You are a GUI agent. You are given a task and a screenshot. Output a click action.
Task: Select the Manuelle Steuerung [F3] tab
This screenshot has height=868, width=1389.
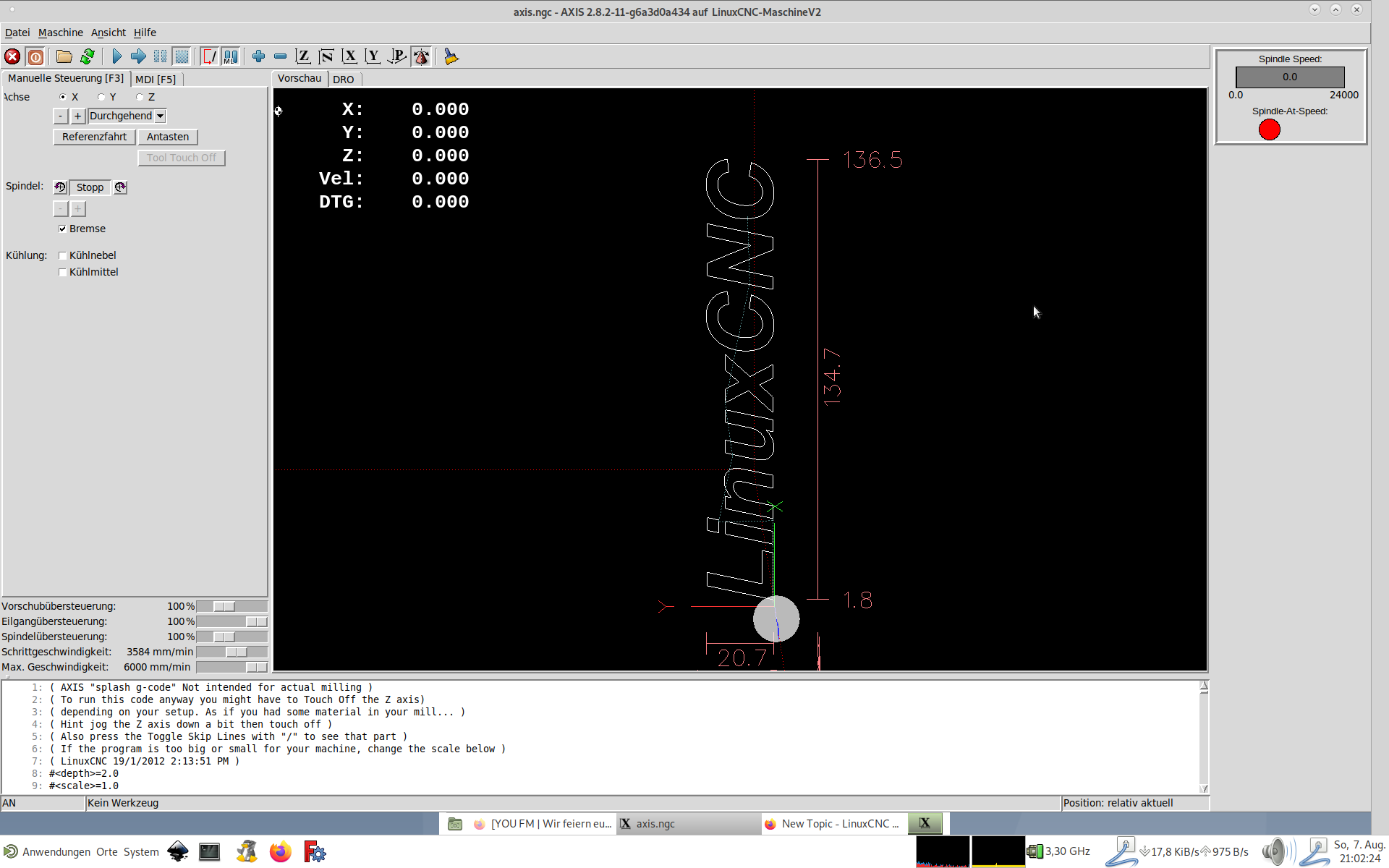(x=66, y=78)
